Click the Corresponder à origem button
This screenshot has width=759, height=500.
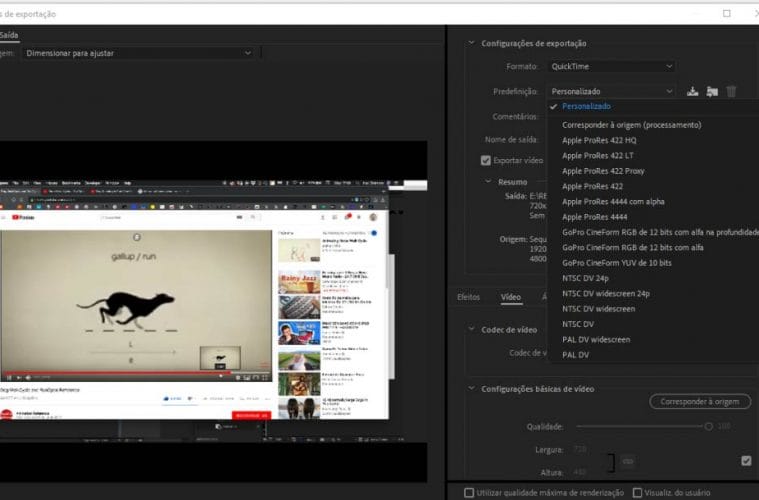700,402
